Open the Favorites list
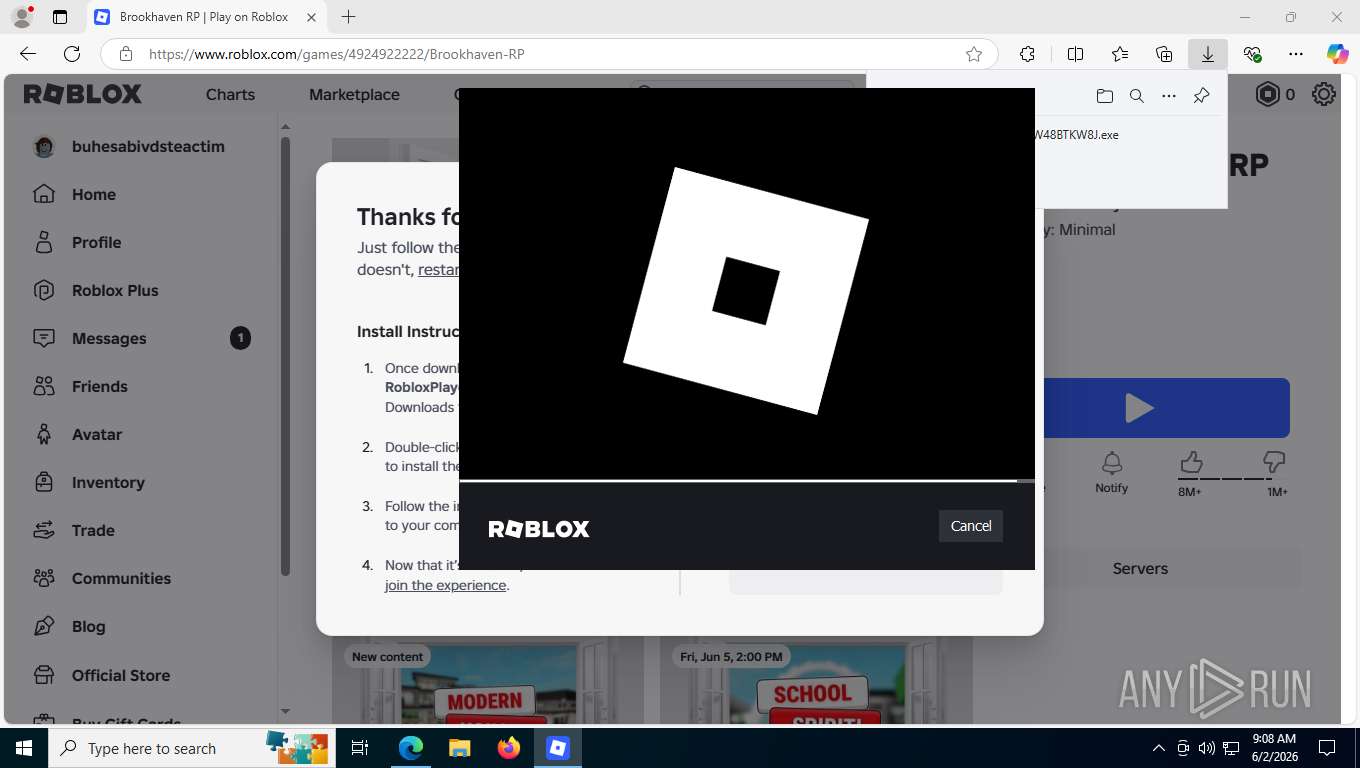This screenshot has width=1360, height=768. click(x=1120, y=54)
